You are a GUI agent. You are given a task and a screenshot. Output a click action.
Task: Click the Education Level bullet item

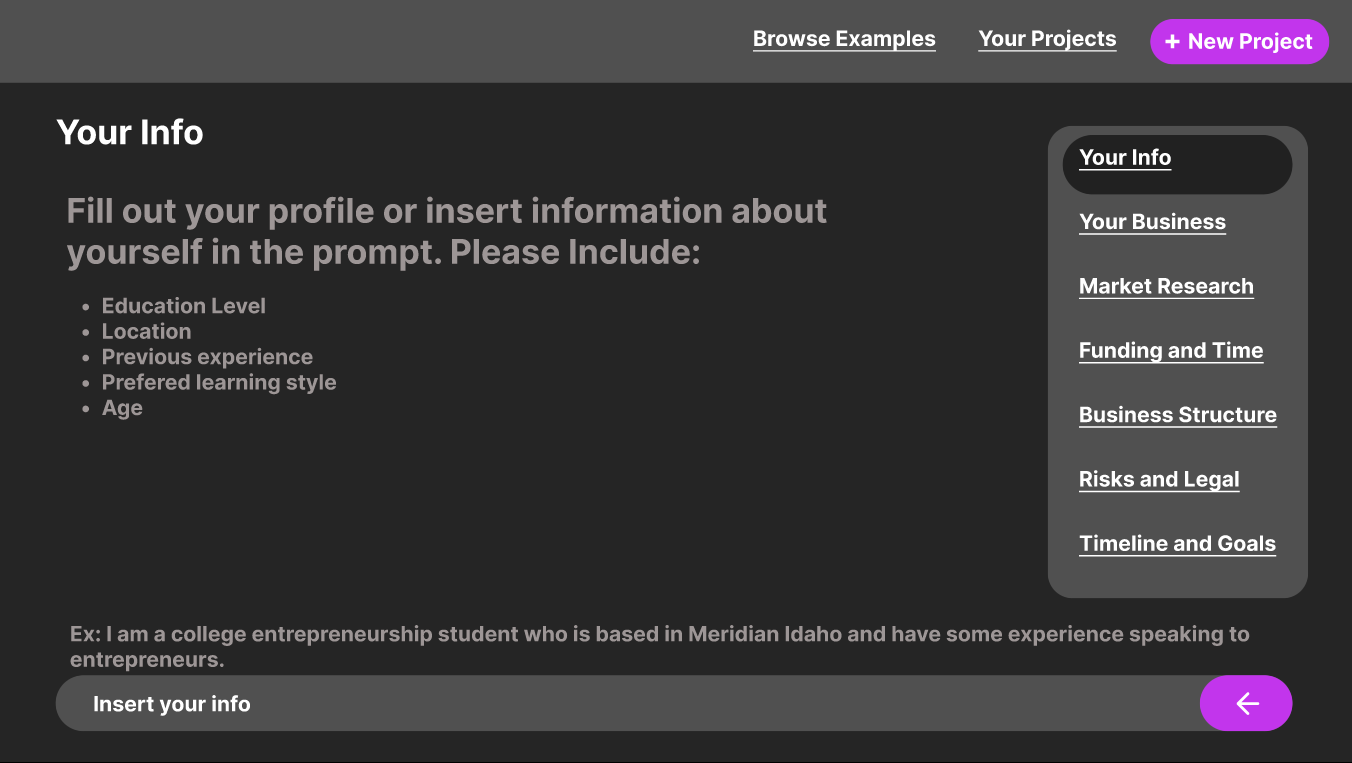click(x=184, y=306)
